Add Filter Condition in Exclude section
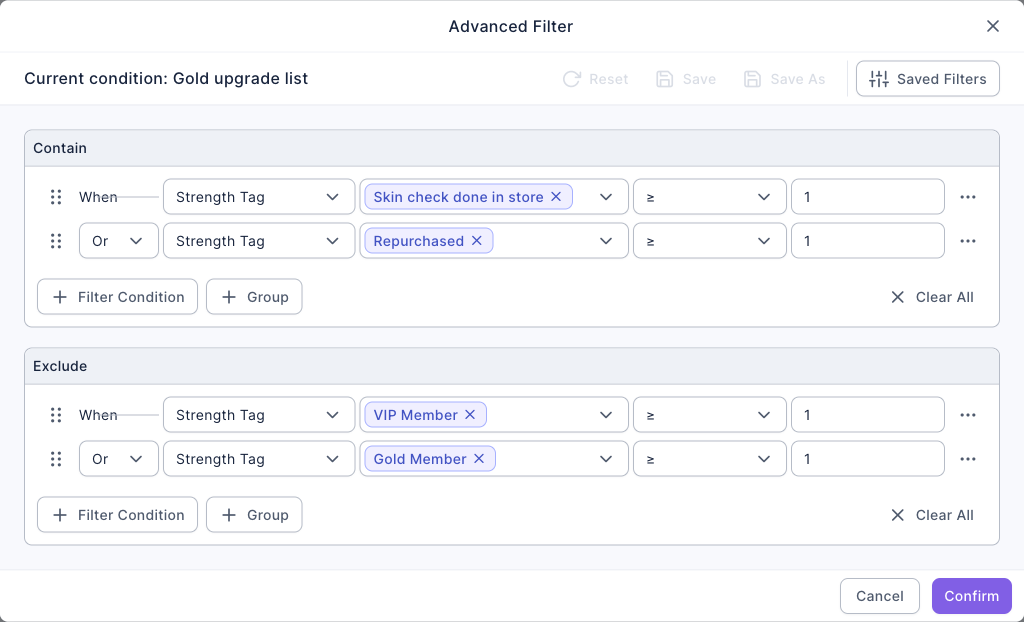Screen dimensions: 1024x622 point(118,515)
